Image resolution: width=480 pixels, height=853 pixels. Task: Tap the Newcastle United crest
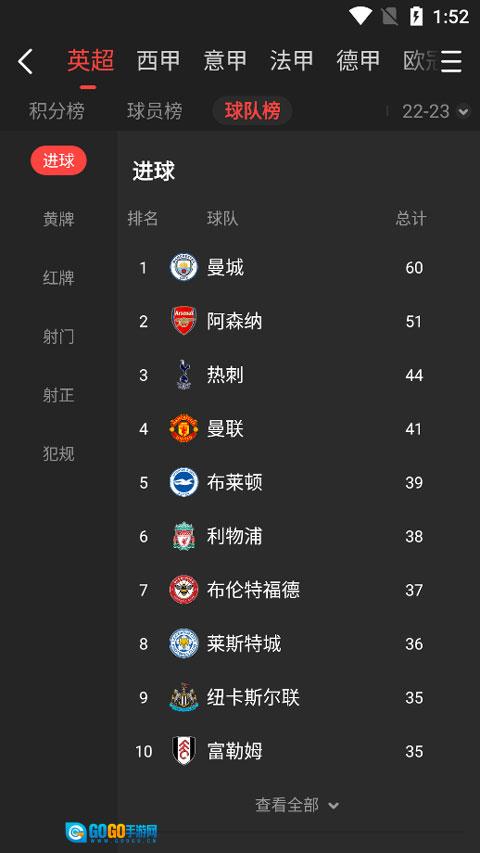coord(183,697)
